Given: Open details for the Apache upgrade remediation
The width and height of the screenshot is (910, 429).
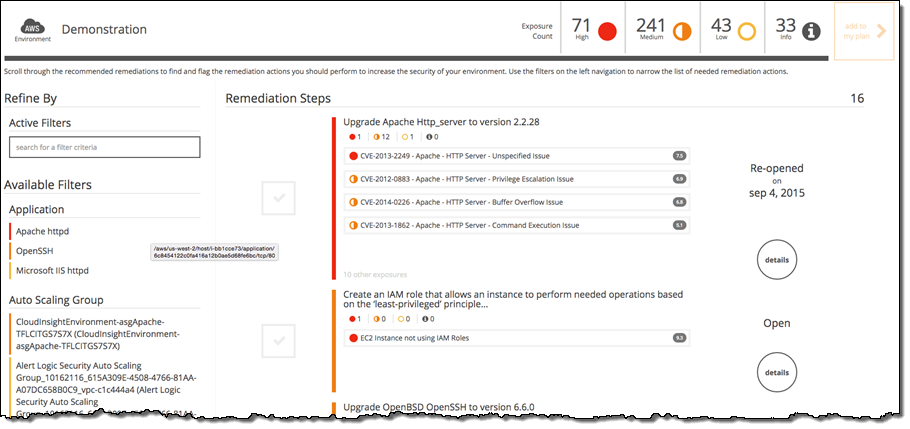Looking at the screenshot, I should coord(776,260).
